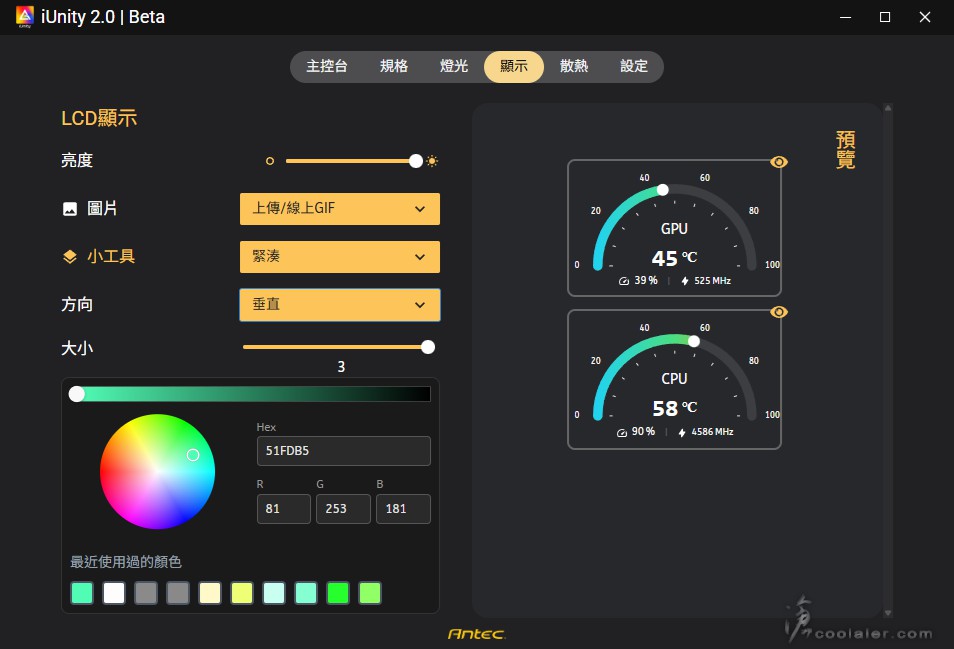The height and width of the screenshot is (649, 954).
Task: Click the Hex color input field
Action: point(343,451)
